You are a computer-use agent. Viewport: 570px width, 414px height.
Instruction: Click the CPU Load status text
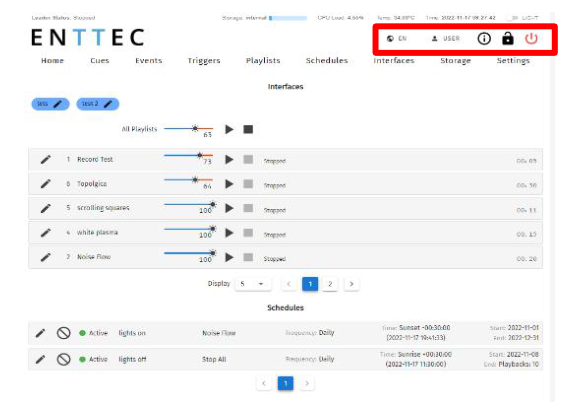click(x=340, y=18)
